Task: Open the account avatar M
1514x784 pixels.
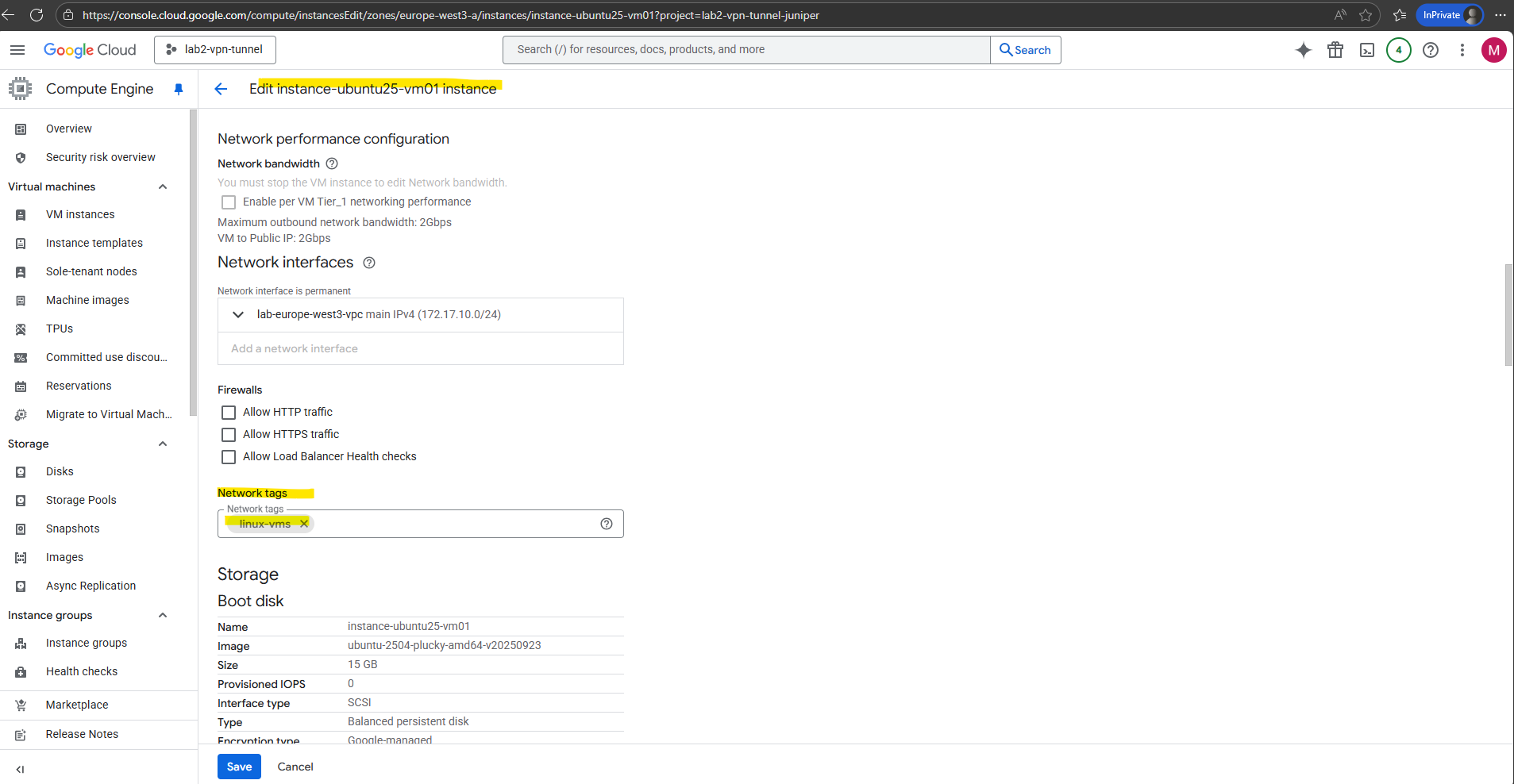Action: pos(1494,50)
